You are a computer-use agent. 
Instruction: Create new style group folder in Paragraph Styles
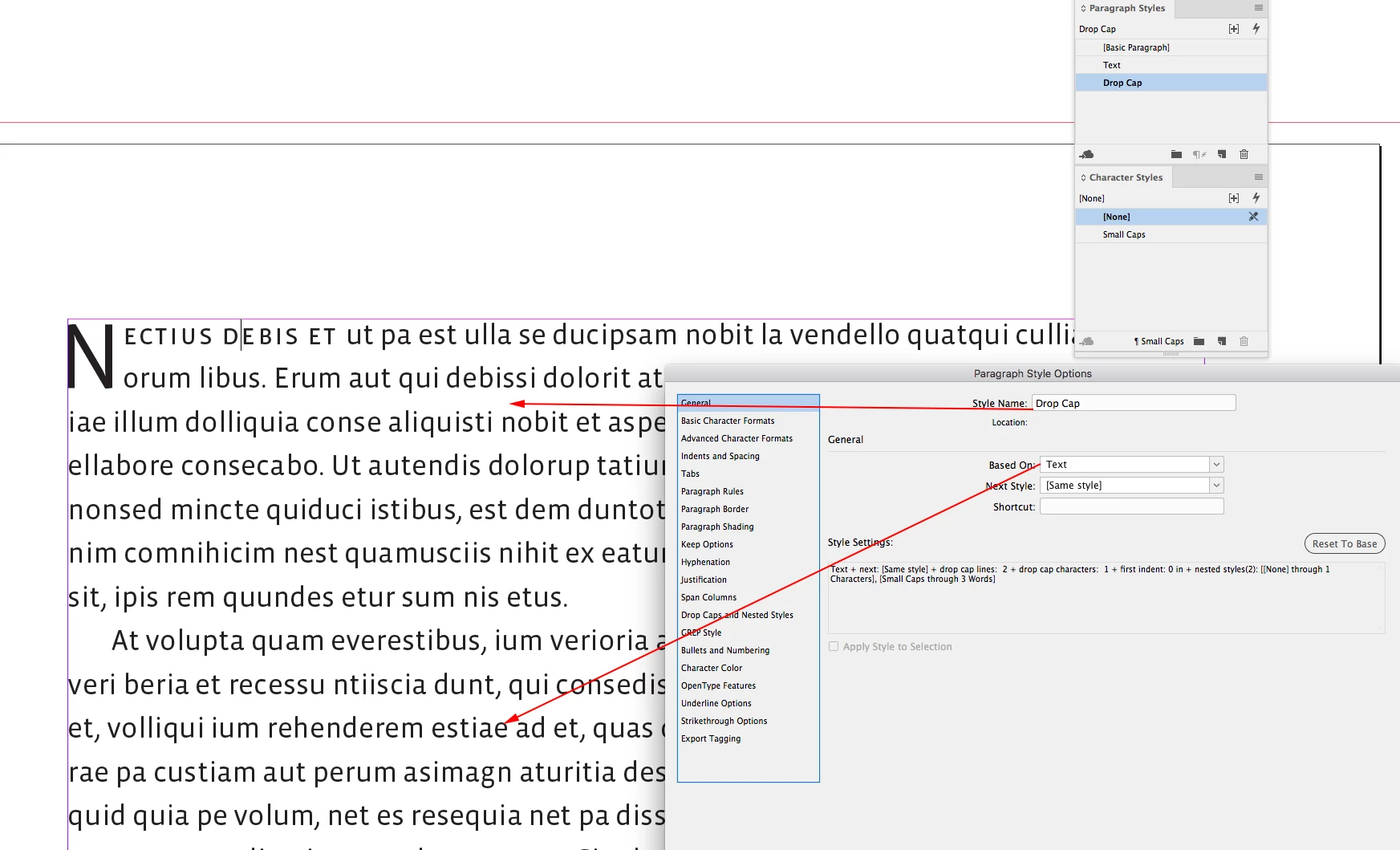tap(1176, 154)
